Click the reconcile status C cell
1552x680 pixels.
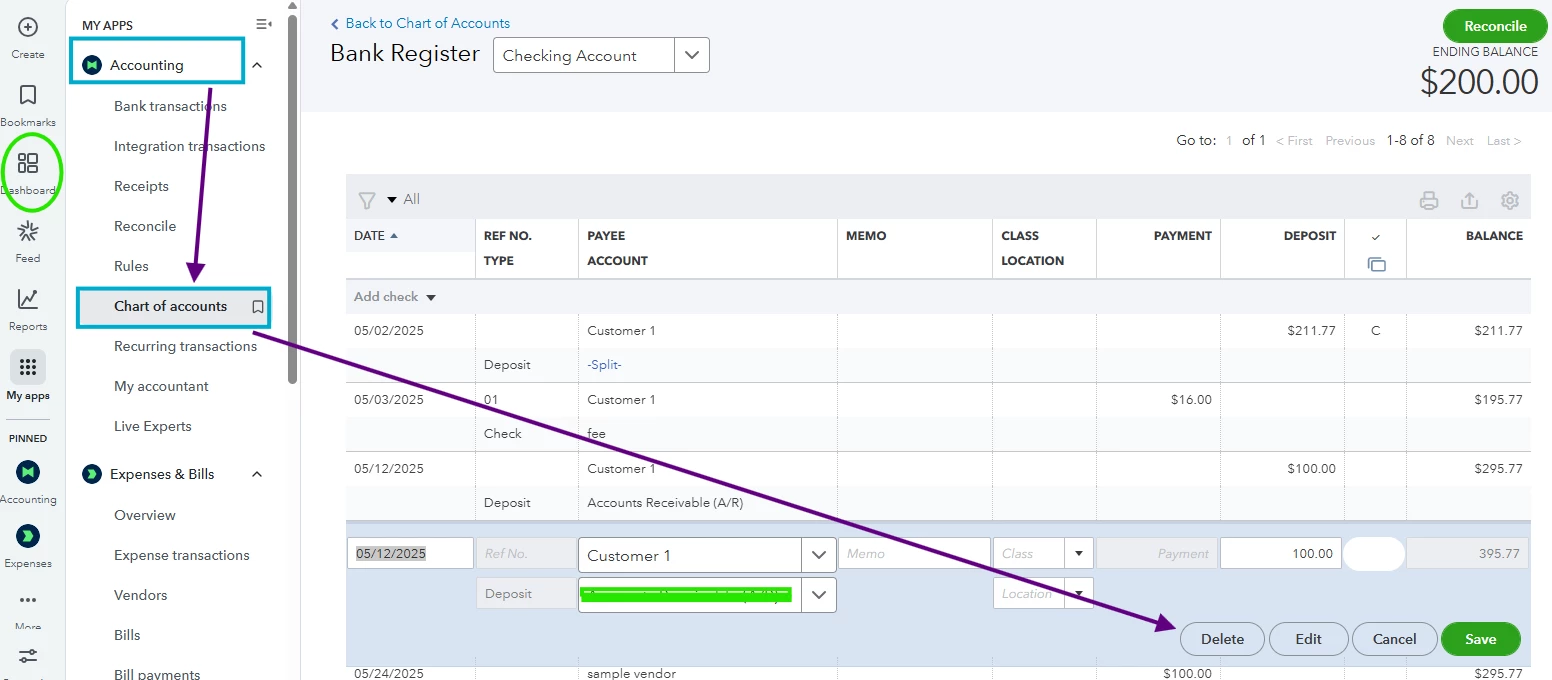pyautogui.click(x=1375, y=331)
